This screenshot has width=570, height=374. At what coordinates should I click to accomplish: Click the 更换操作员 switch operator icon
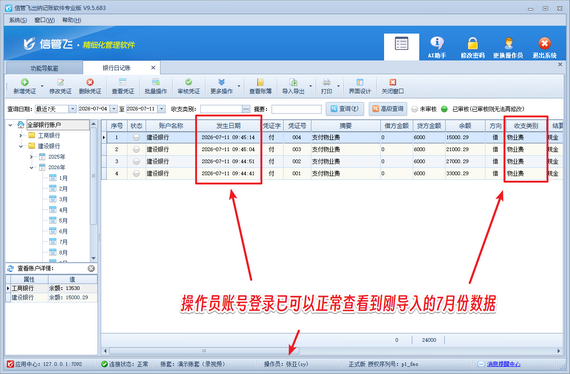click(508, 43)
